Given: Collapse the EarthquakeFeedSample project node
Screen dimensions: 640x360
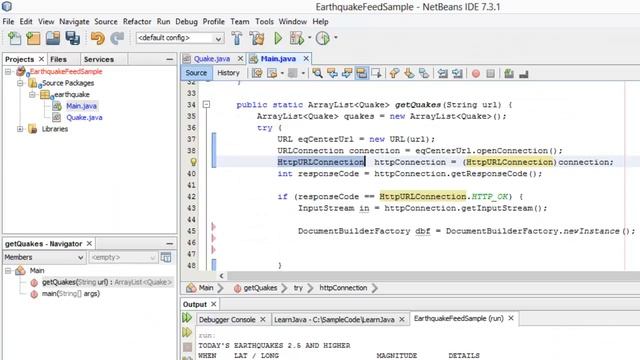Looking at the screenshot, I should (x=8, y=72).
